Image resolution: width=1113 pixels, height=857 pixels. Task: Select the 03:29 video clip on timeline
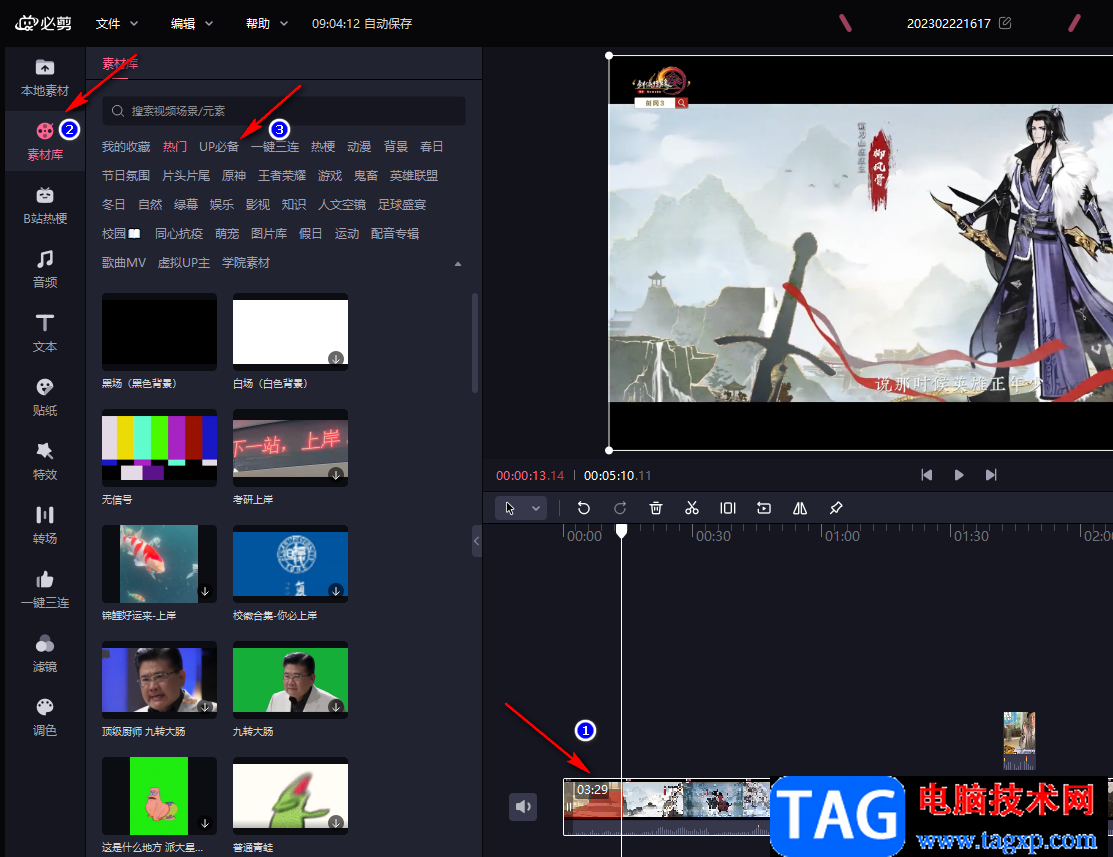pyautogui.click(x=667, y=807)
